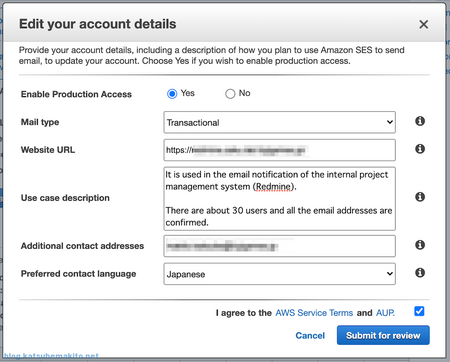450x362 pixels.
Task: Expand the Preferred contact language dropdown
Action: pyautogui.click(x=279, y=274)
